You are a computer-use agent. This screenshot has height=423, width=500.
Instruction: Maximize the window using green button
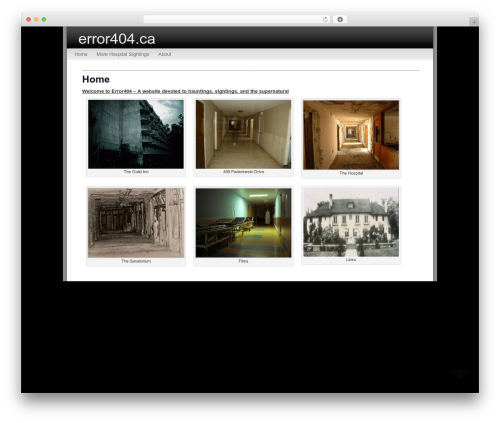(x=44, y=20)
